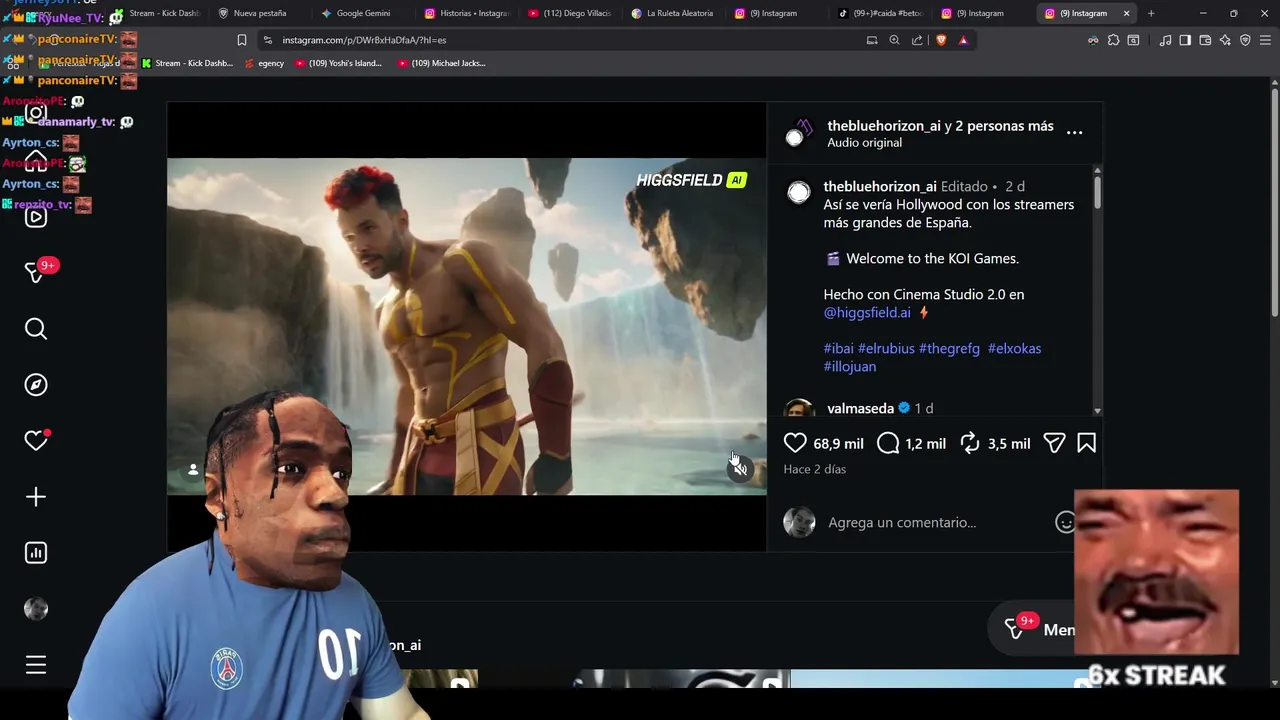Open the three-dot post options menu
The width and height of the screenshot is (1280, 720).
pos(1074,132)
